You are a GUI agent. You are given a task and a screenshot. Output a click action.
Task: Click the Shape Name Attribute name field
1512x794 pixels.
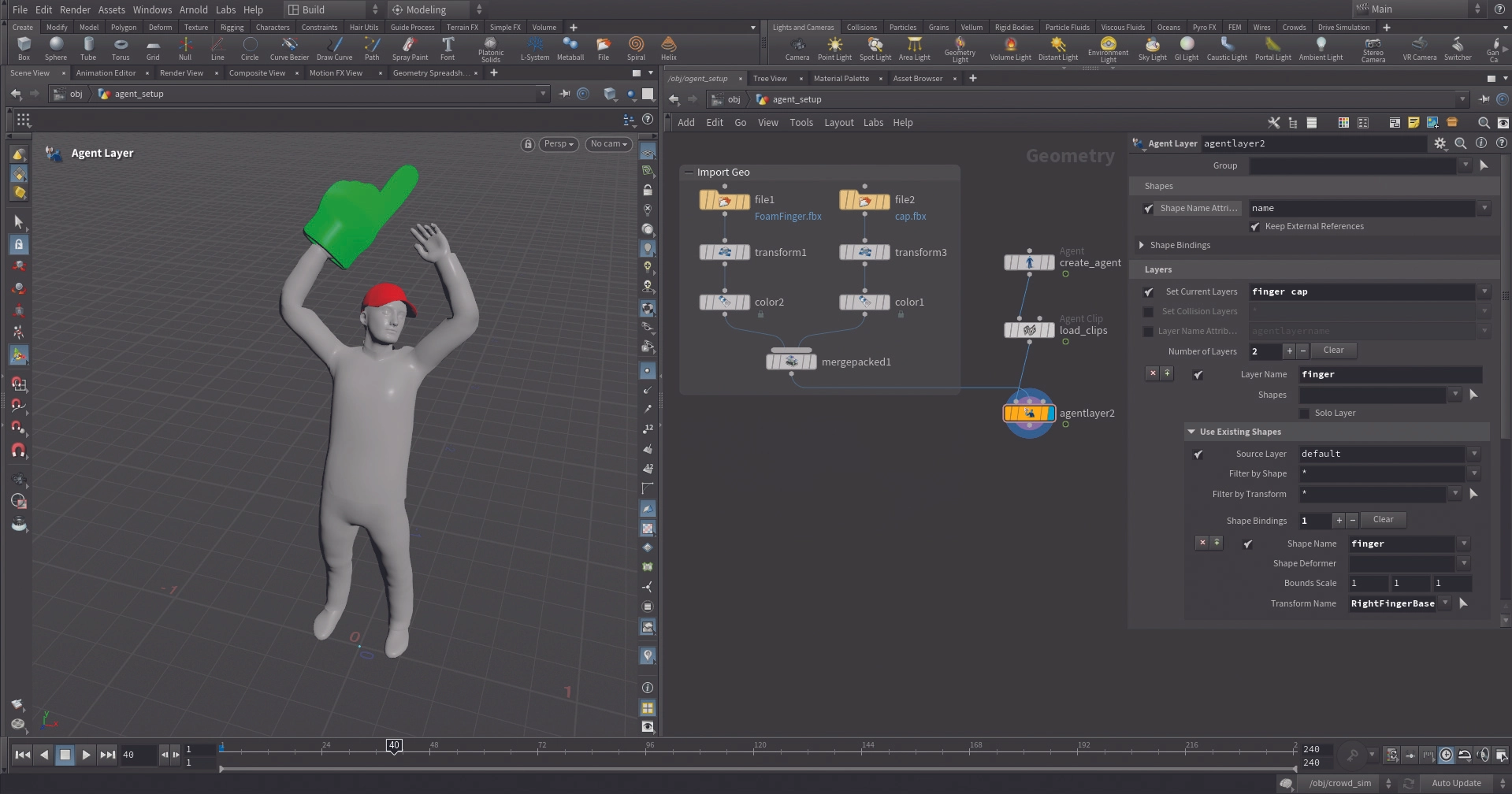1362,208
